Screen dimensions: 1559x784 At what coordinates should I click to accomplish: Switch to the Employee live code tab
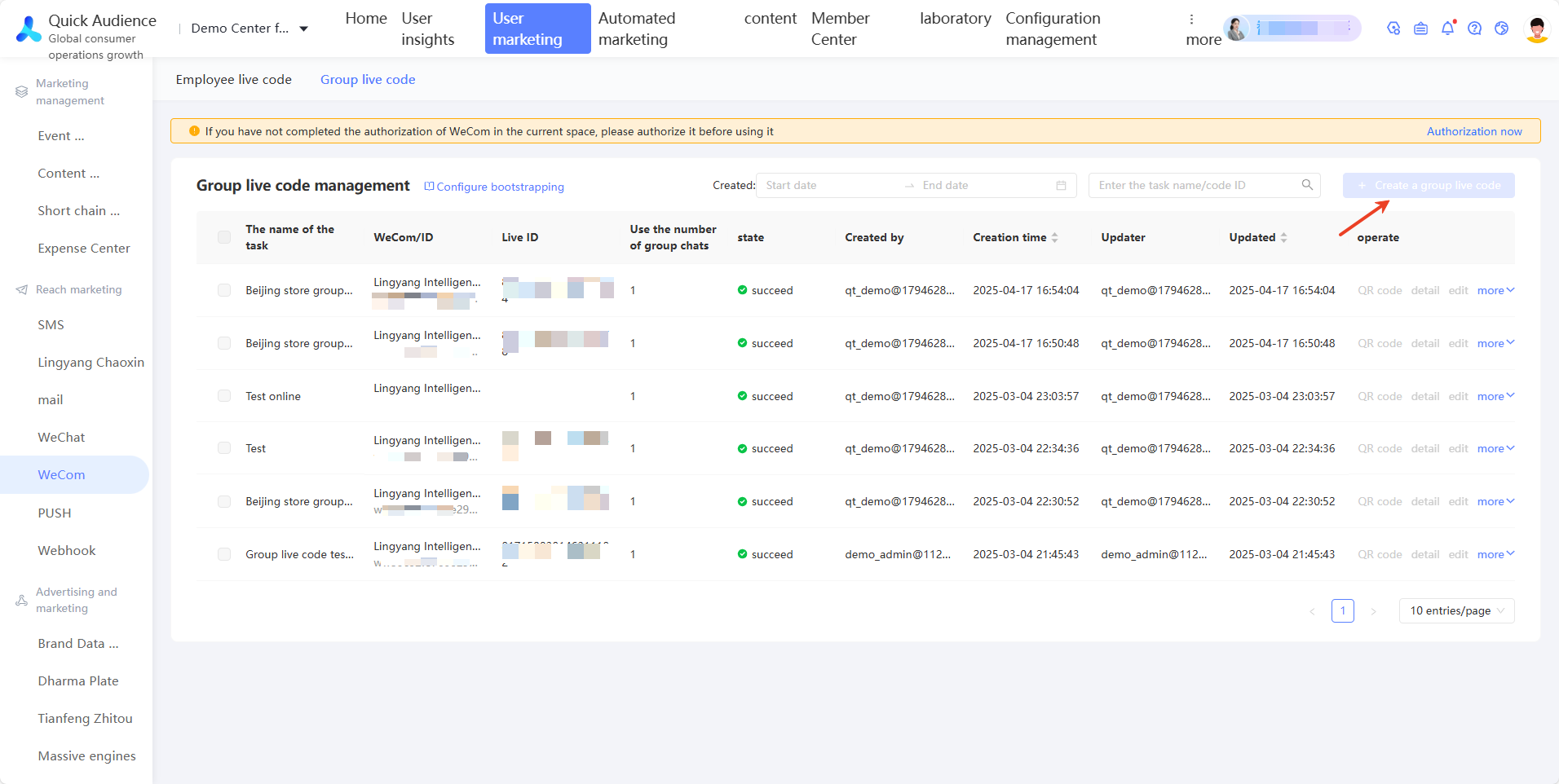tap(234, 79)
